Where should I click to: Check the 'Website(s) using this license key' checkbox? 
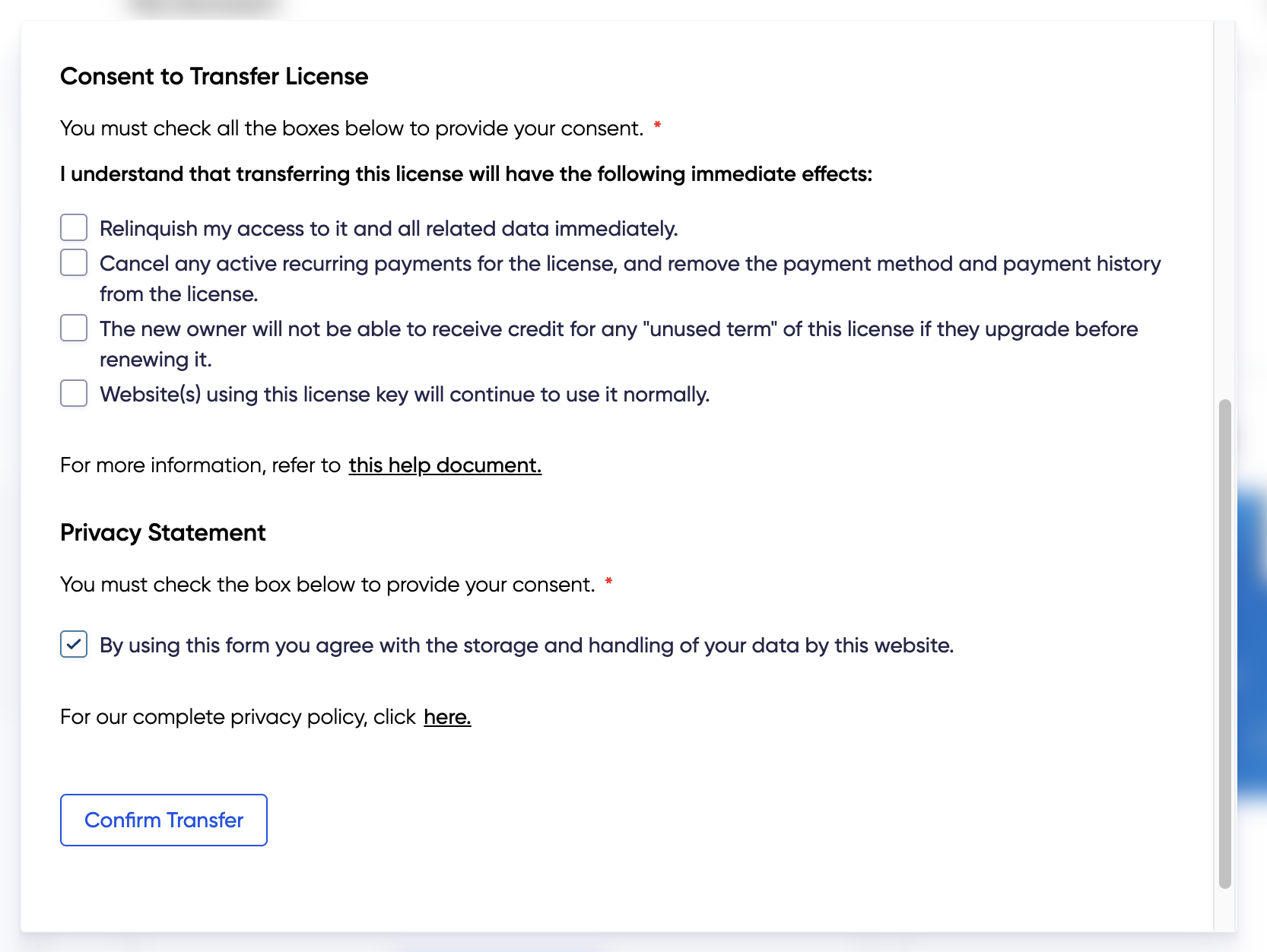coord(74,393)
